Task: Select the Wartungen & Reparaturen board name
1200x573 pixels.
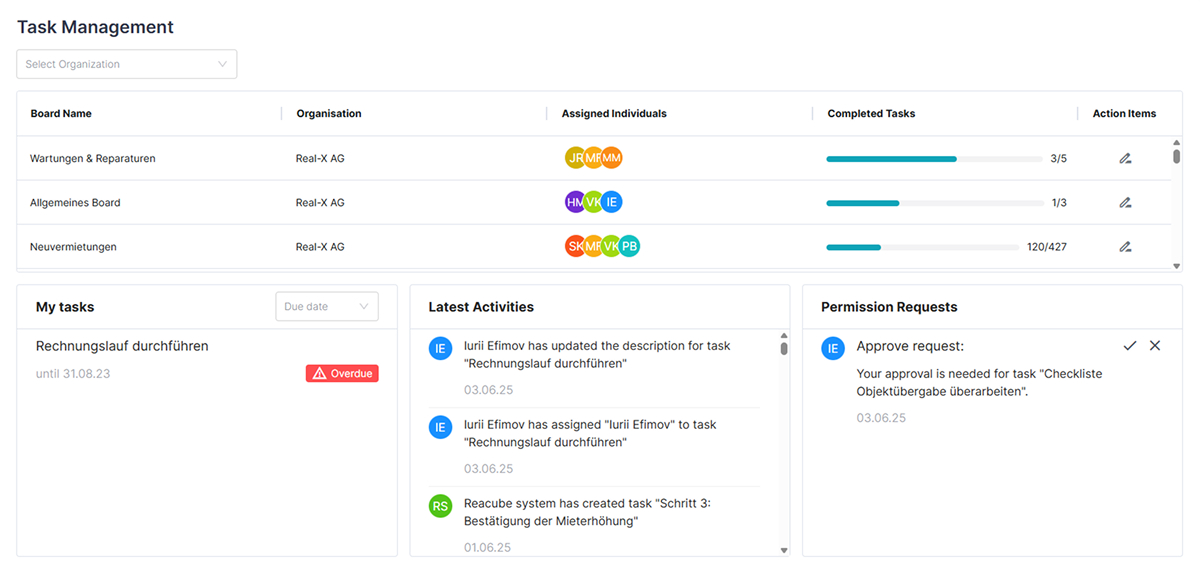Action: click(x=93, y=158)
